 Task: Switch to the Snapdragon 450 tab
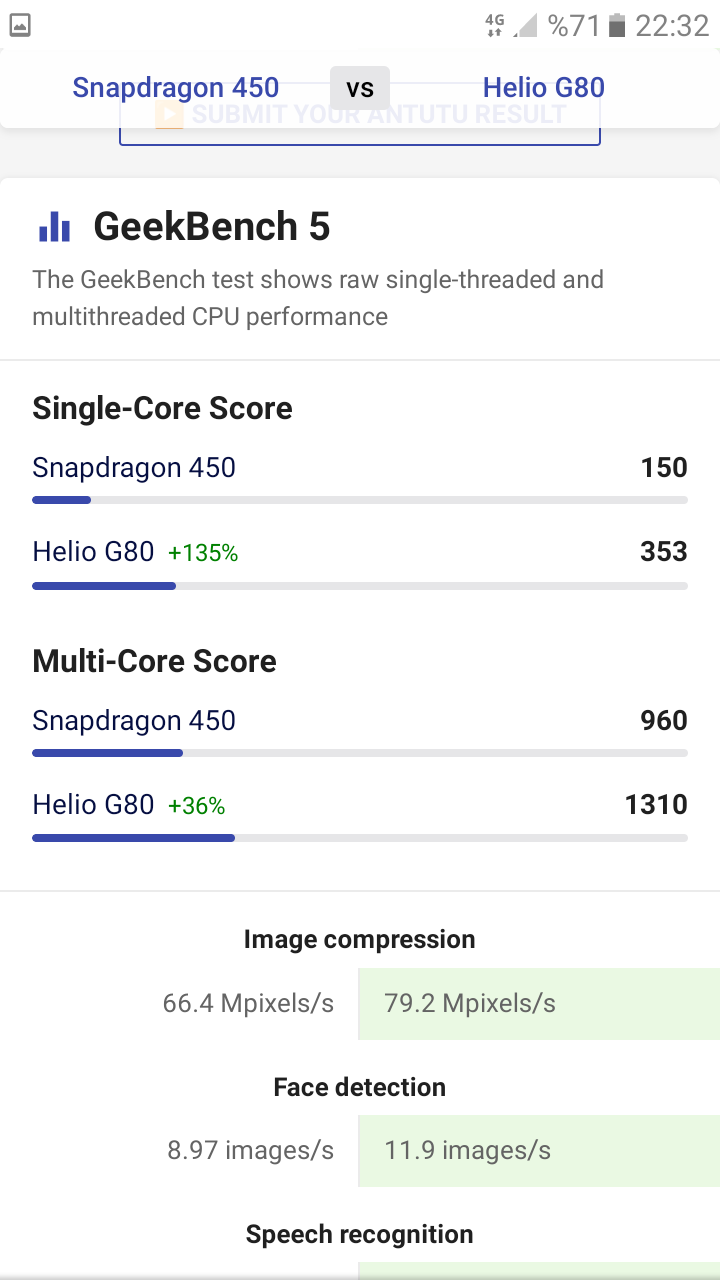pos(175,88)
